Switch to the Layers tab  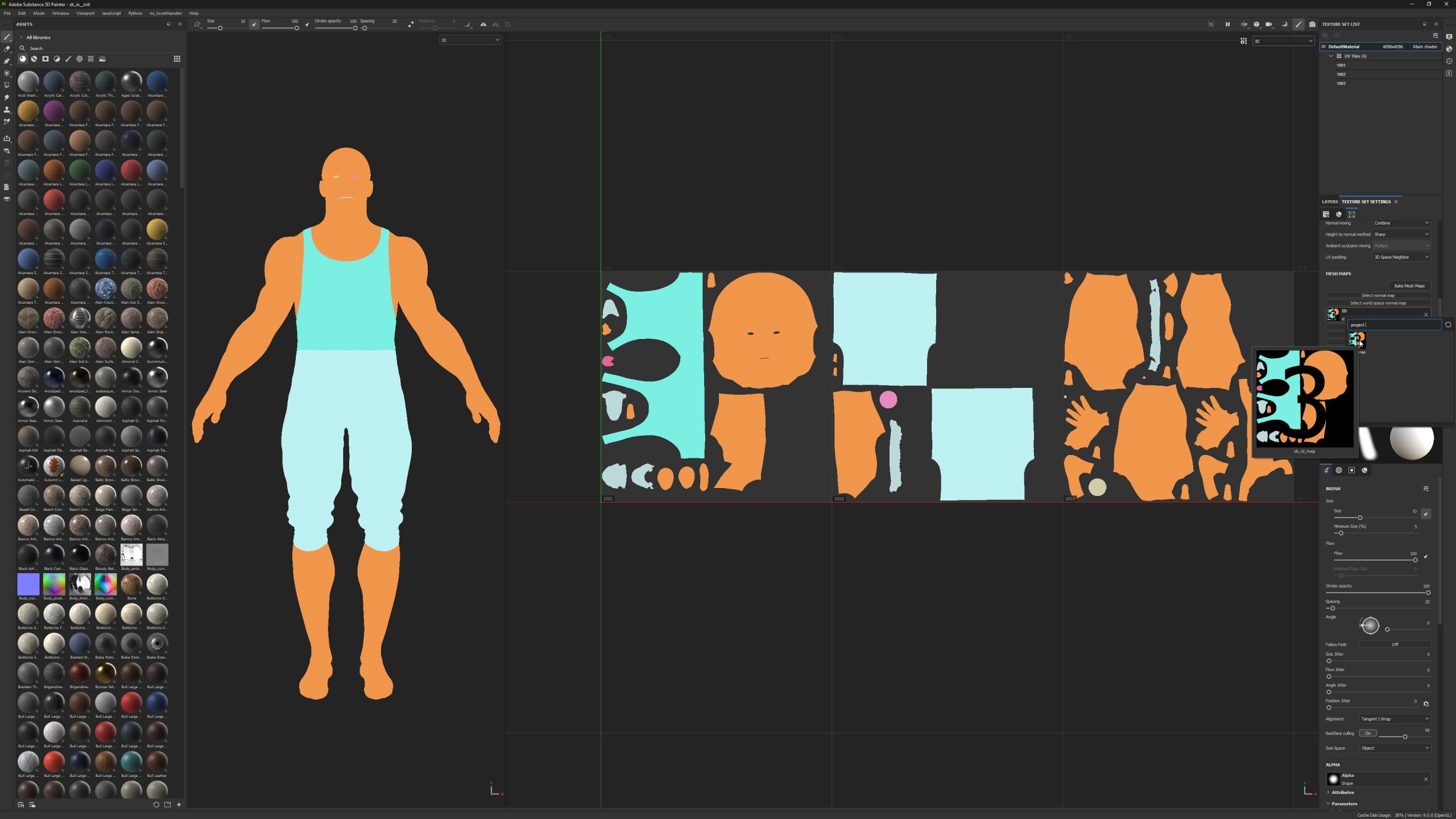click(x=1330, y=202)
